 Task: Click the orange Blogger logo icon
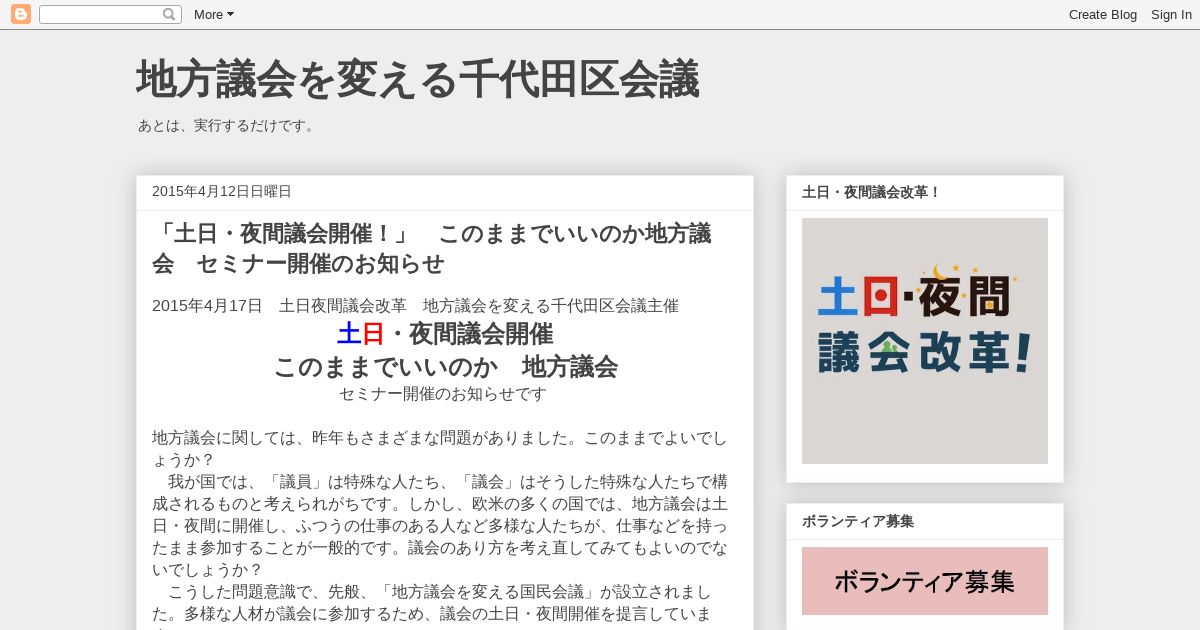[x=21, y=14]
